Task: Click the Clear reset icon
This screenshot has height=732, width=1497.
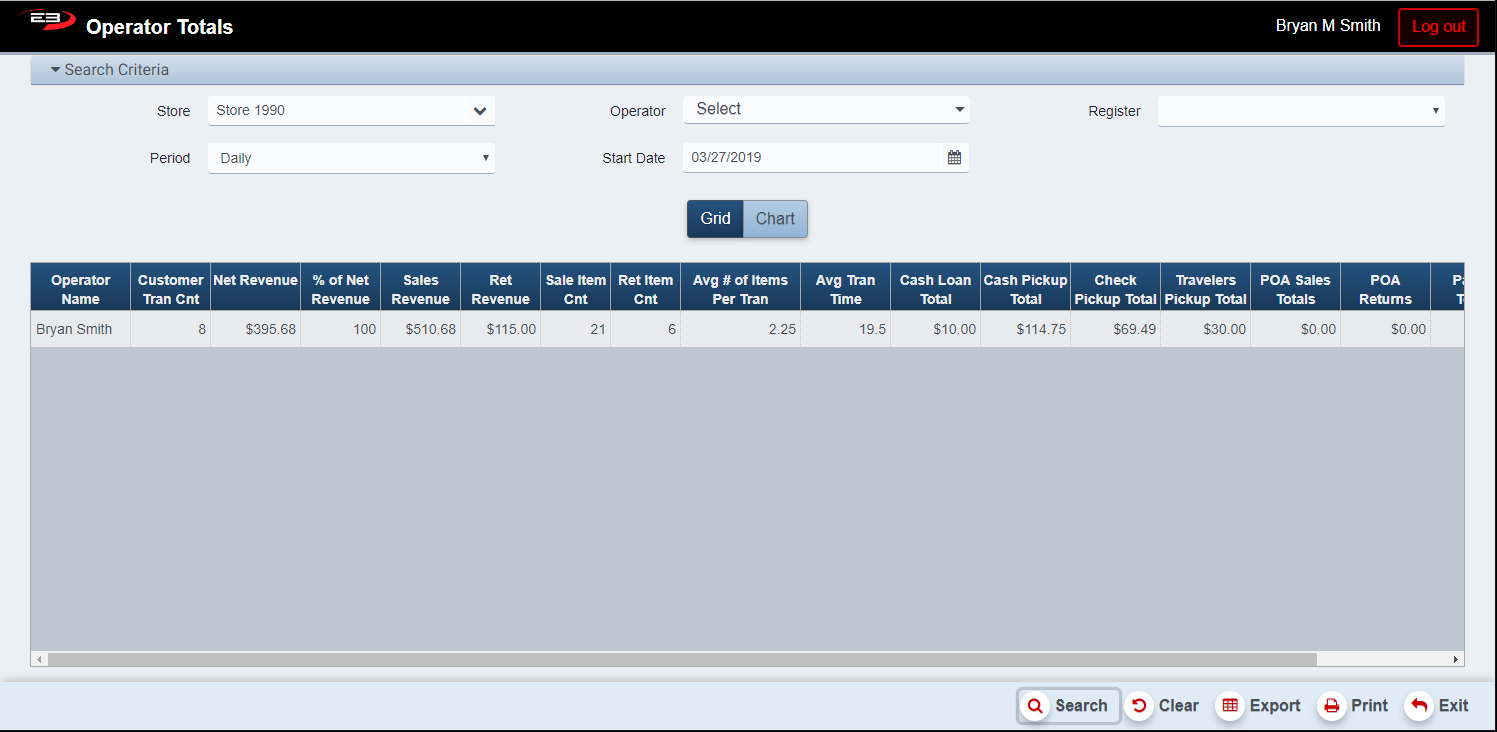Action: (1138, 706)
